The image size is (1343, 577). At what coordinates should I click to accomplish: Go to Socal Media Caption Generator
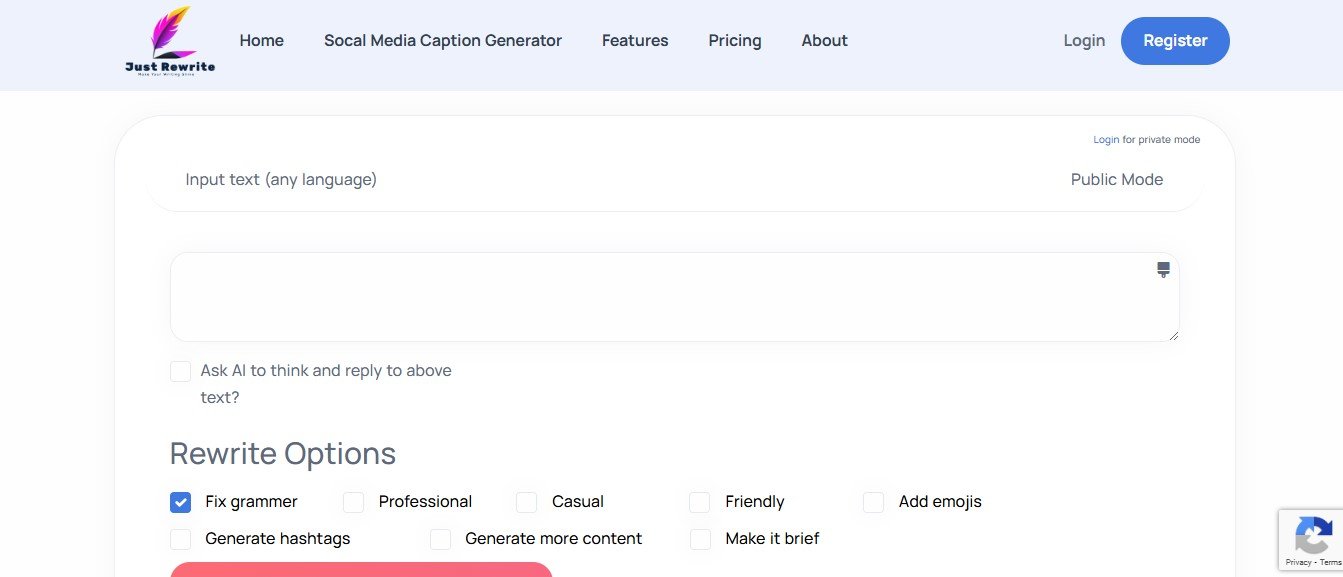[443, 41]
